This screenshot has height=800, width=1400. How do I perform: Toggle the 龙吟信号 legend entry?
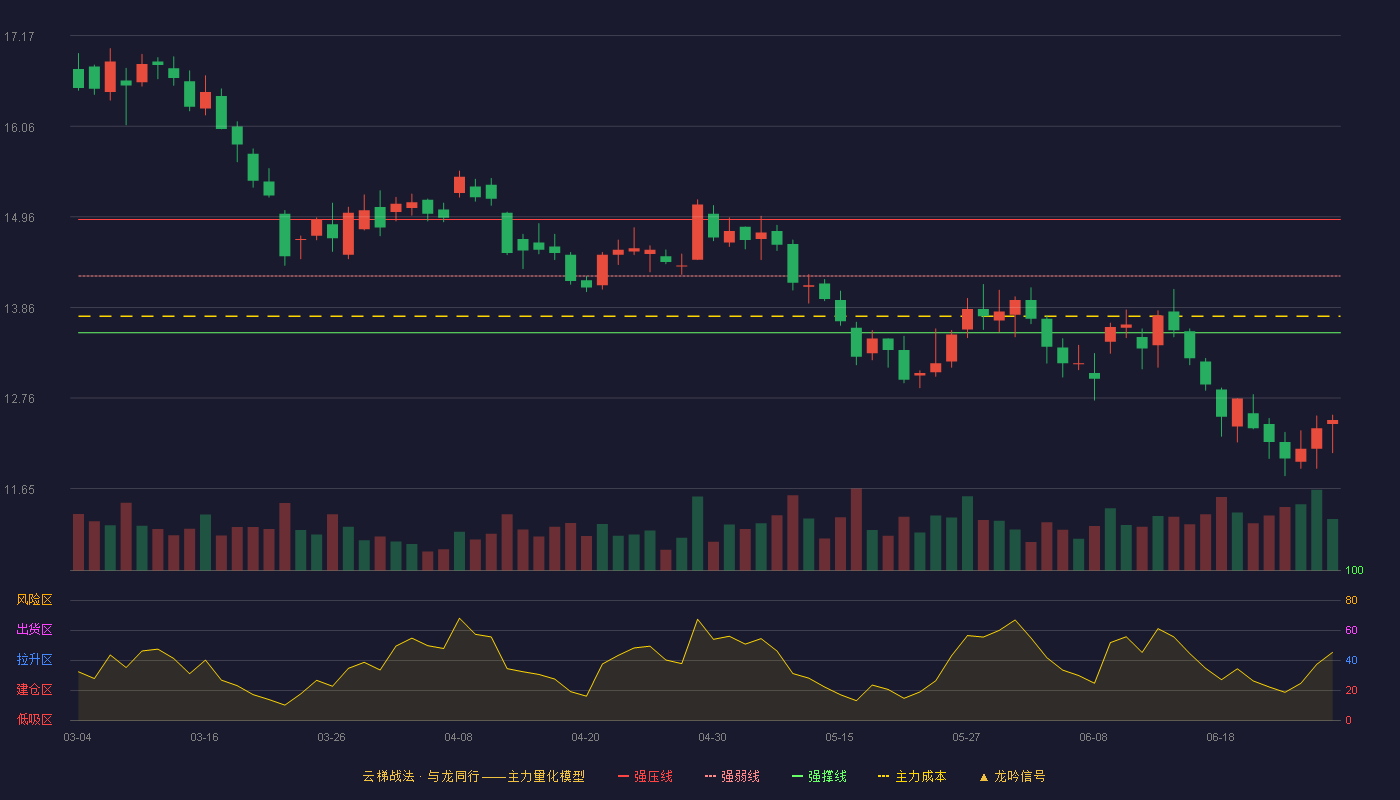[1012, 776]
